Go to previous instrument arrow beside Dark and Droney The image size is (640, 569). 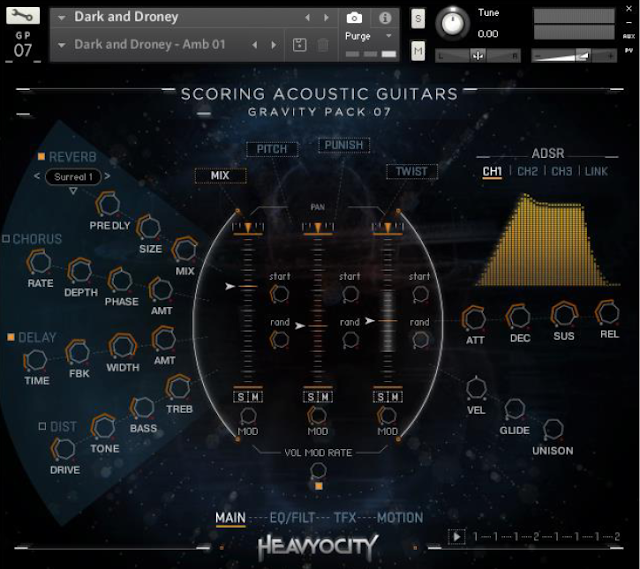(307, 18)
